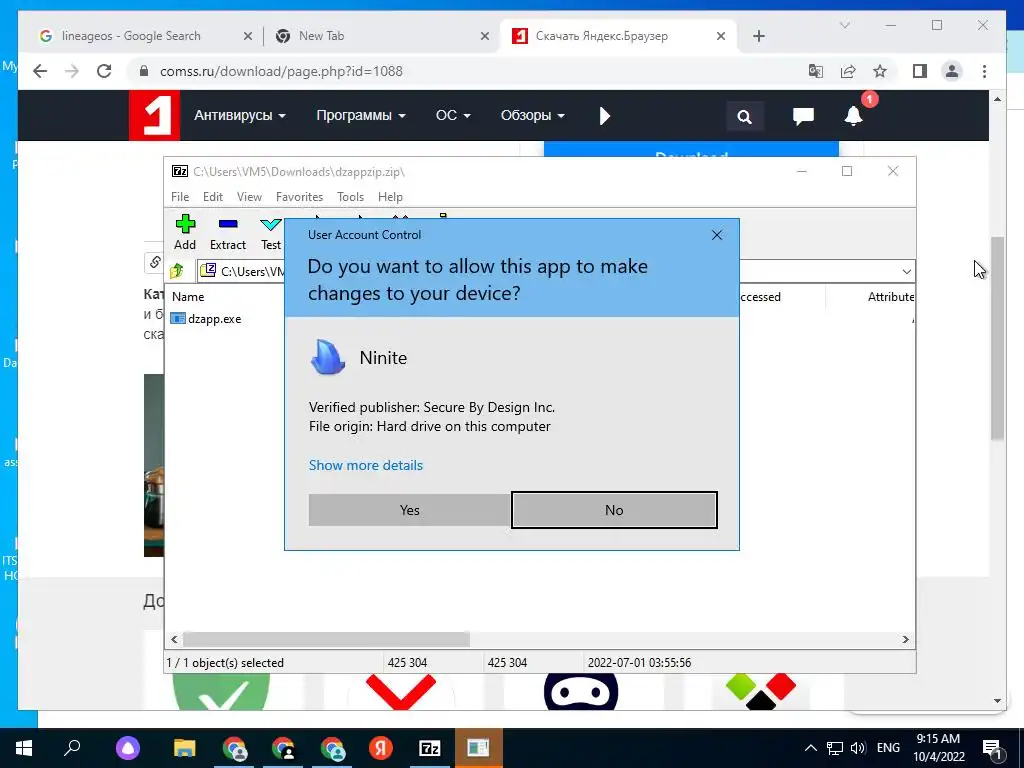Open the Windows Start menu
Screen dimensions: 1024x768
pos(24,748)
